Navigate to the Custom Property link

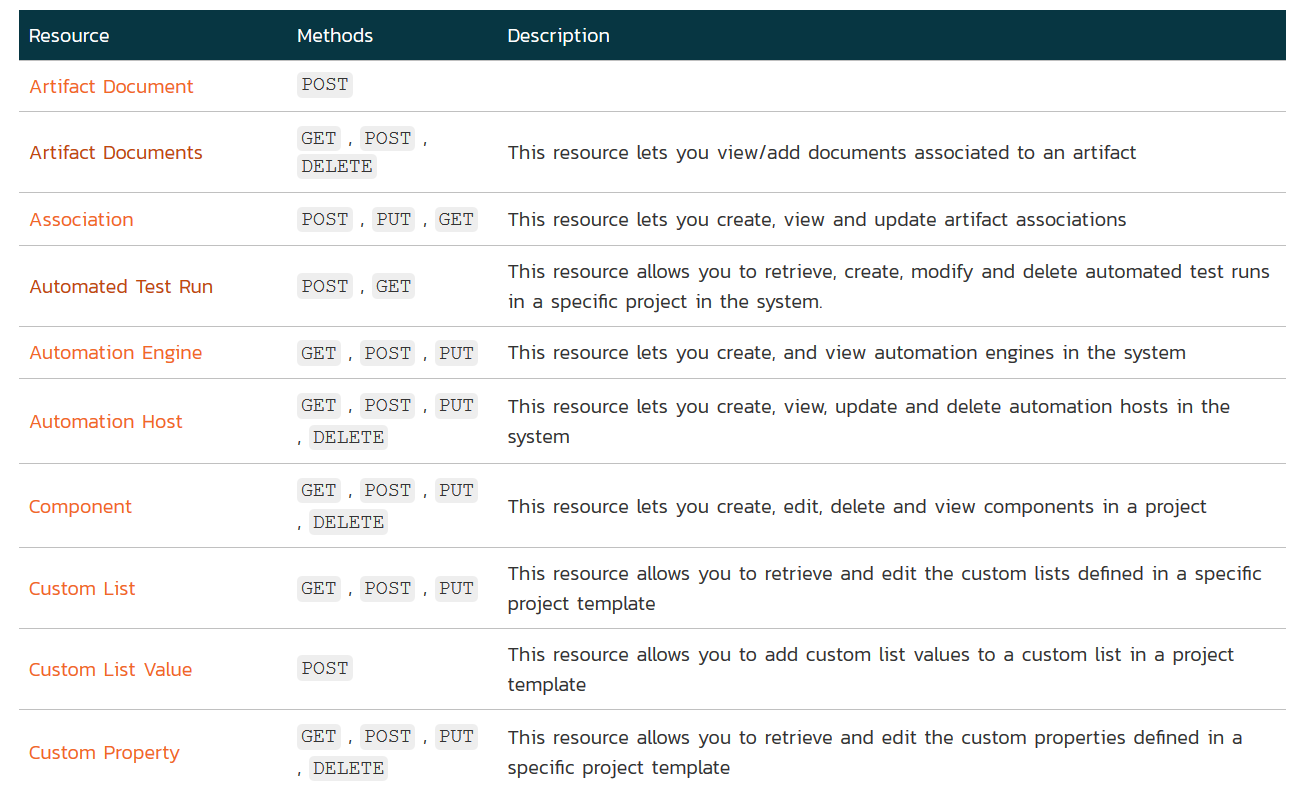coord(104,753)
